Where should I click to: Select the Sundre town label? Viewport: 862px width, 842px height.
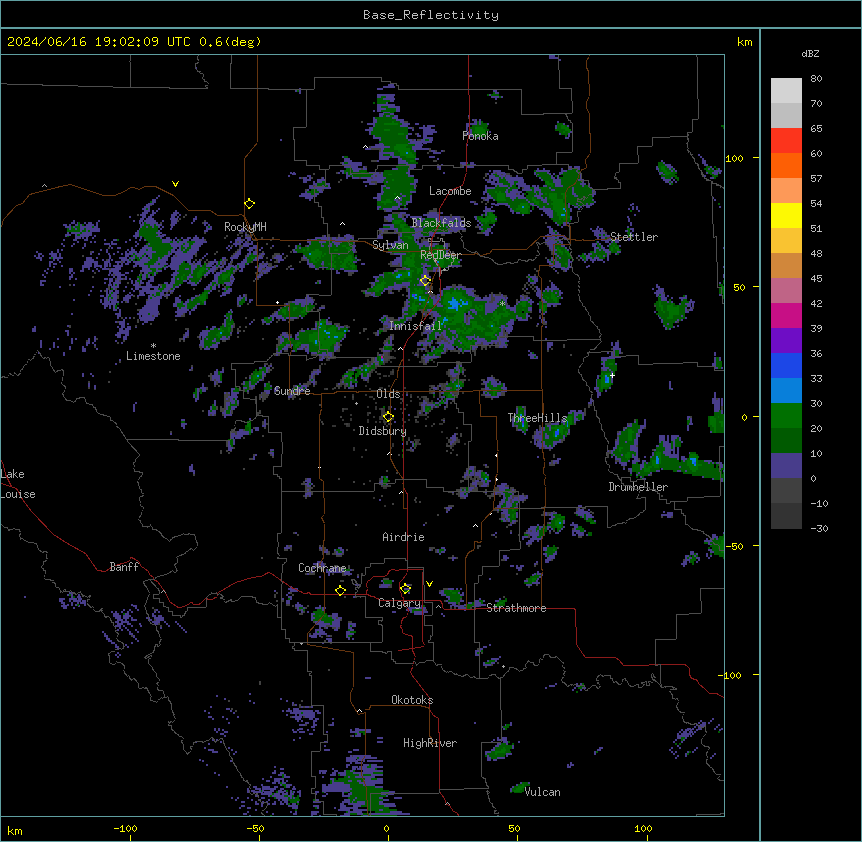click(x=292, y=391)
